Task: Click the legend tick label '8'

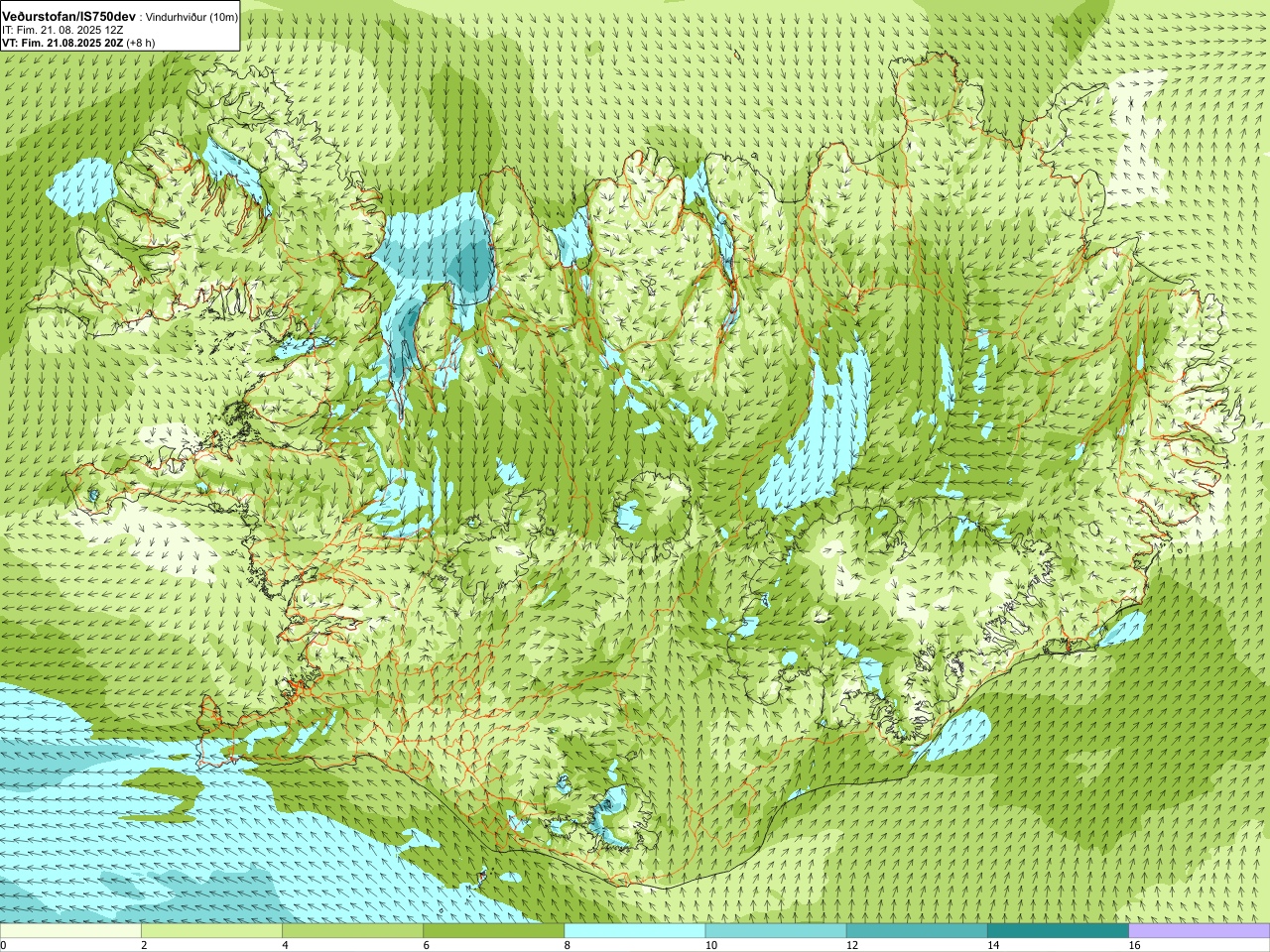Action: pos(567,946)
